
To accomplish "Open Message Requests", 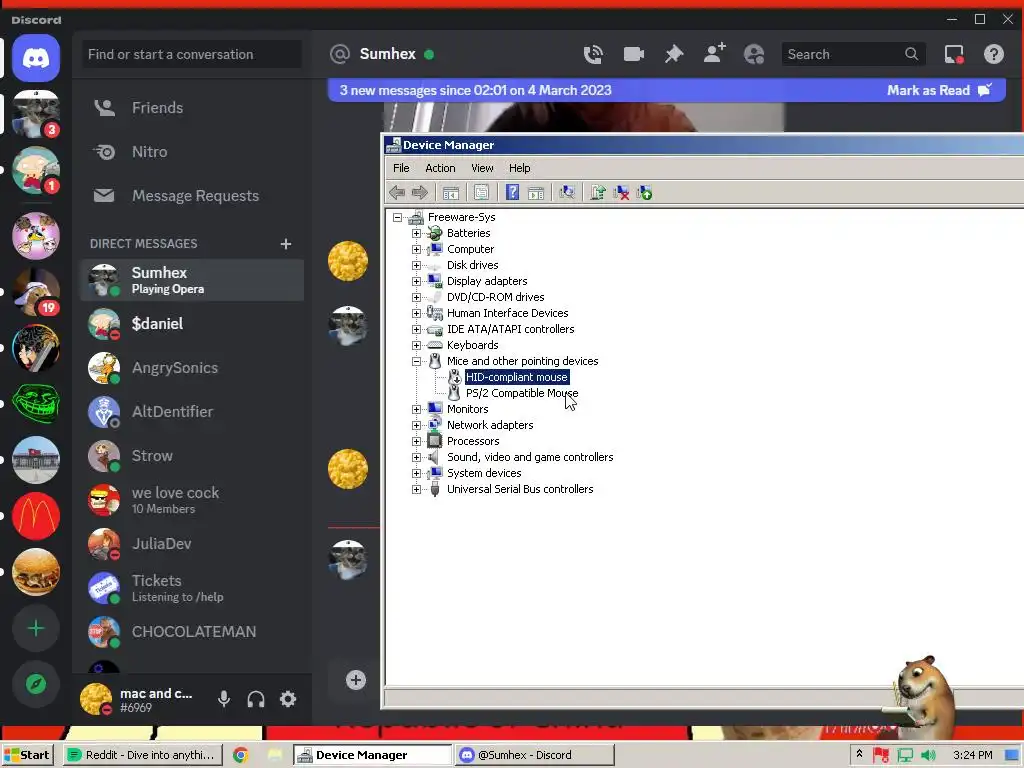I will pos(192,195).
